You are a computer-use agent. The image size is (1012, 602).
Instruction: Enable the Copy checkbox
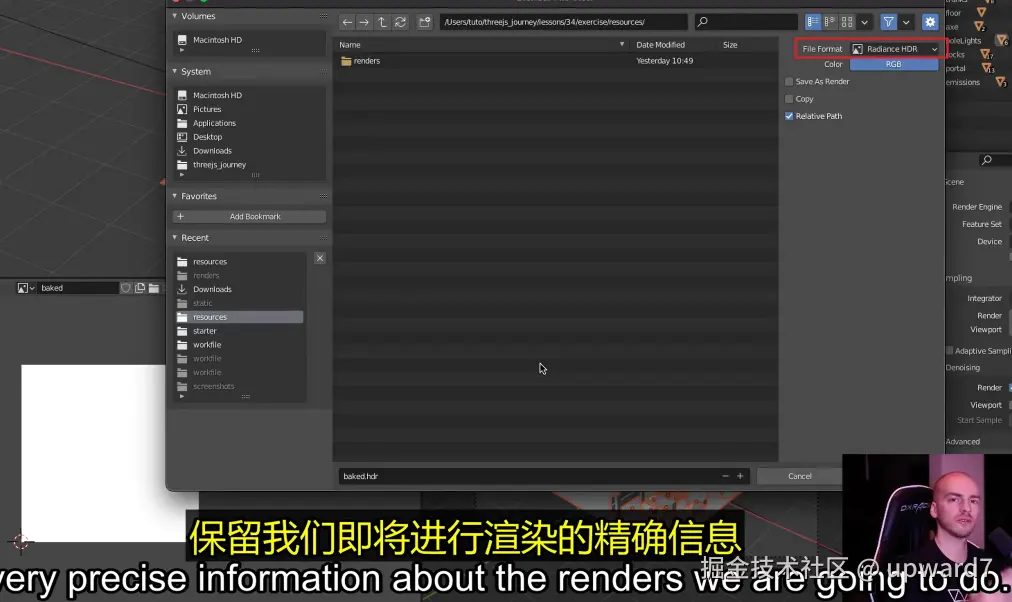[789, 99]
